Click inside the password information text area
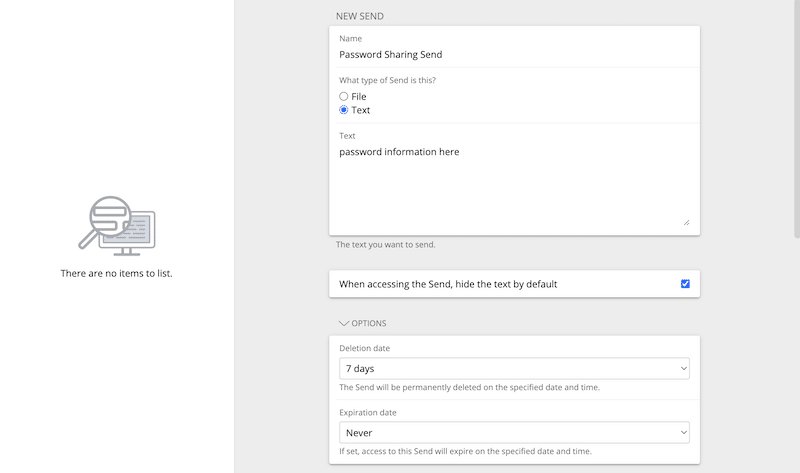The height and width of the screenshot is (473, 800). click(514, 186)
